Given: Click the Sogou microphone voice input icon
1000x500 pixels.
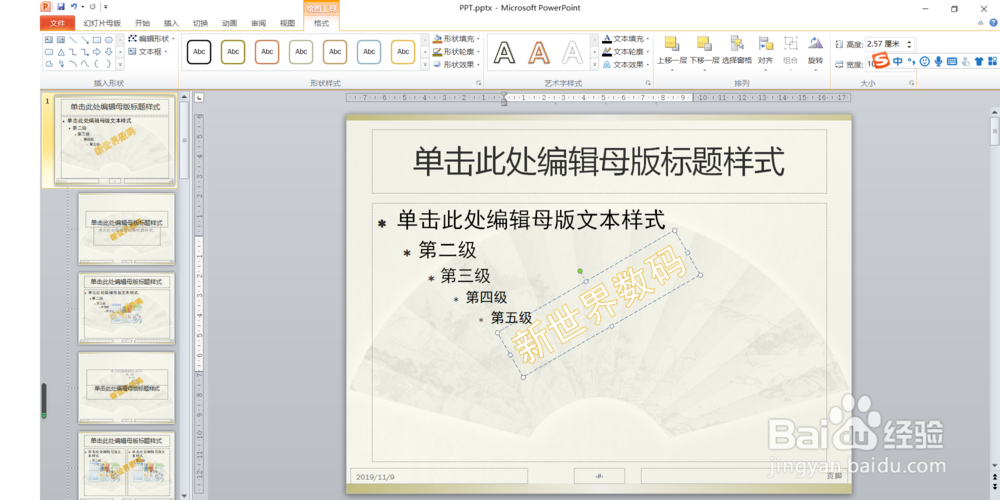Looking at the screenshot, I should pos(938,61).
